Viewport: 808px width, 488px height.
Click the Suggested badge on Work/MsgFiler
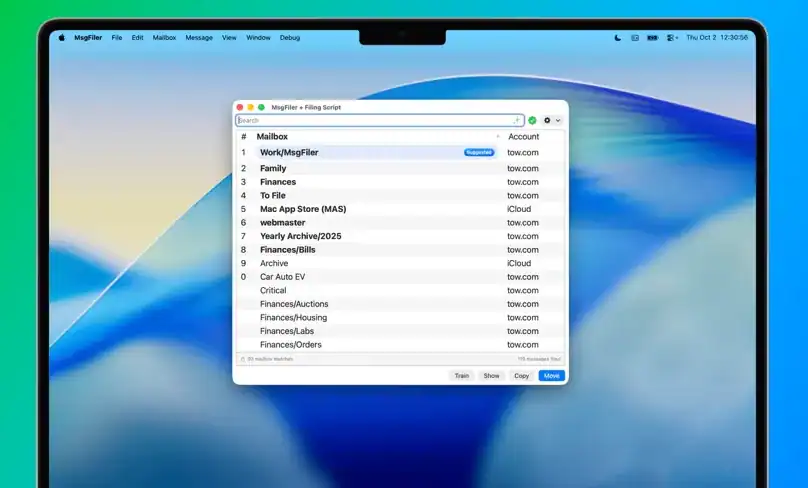coord(479,153)
